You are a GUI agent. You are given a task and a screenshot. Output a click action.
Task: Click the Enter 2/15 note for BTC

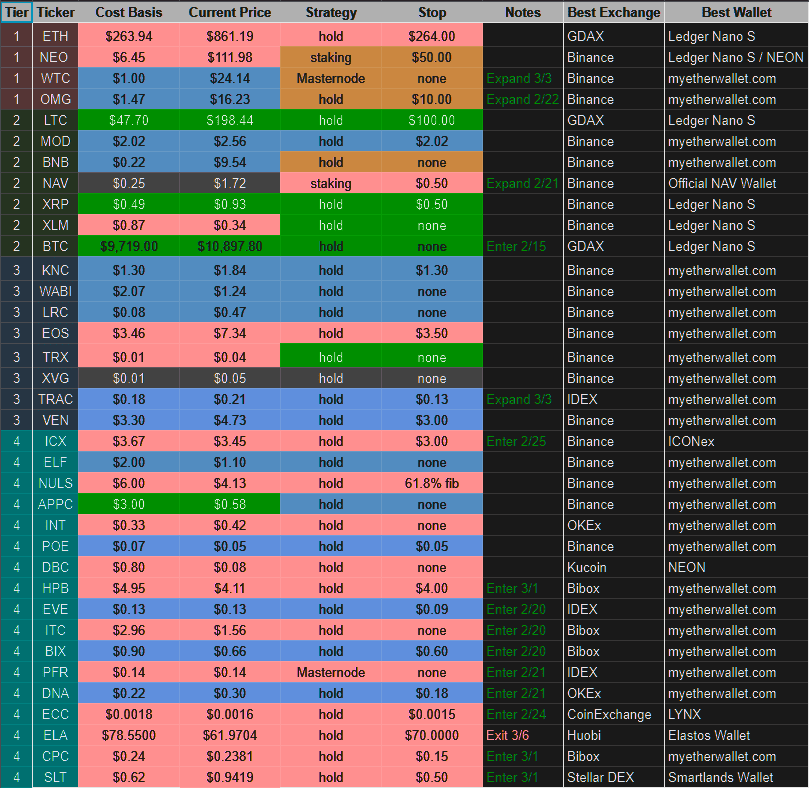tap(523, 247)
